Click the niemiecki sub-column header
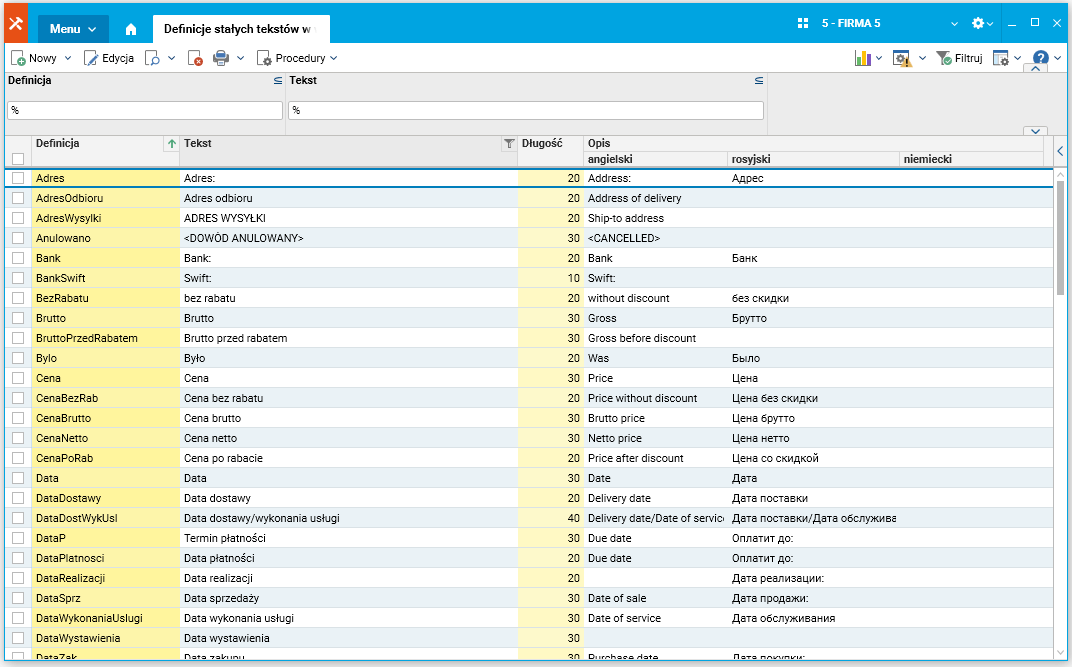This screenshot has width=1072, height=667. [971, 159]
